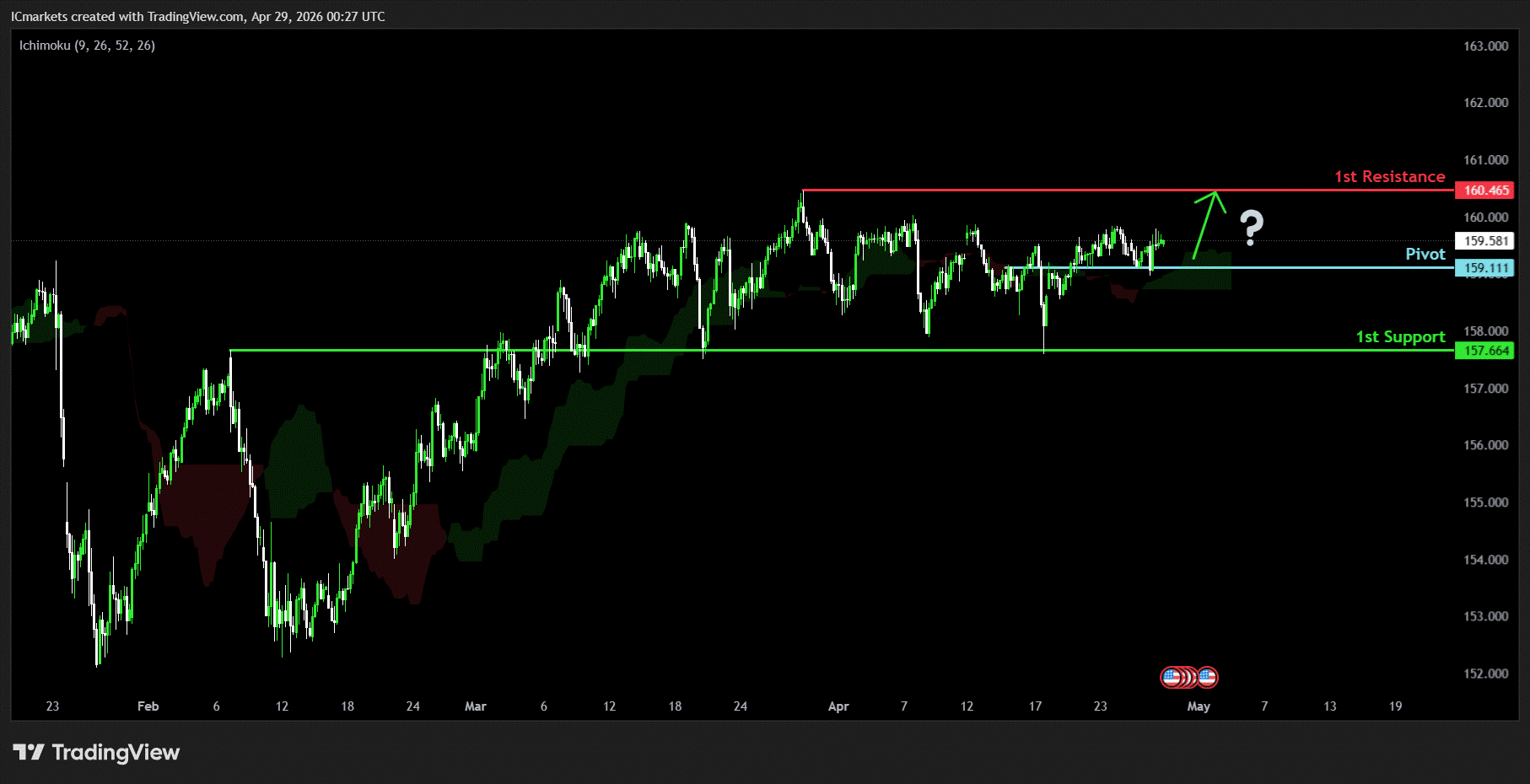
Task: Click the current price label 159.581
Action: 1484,241
